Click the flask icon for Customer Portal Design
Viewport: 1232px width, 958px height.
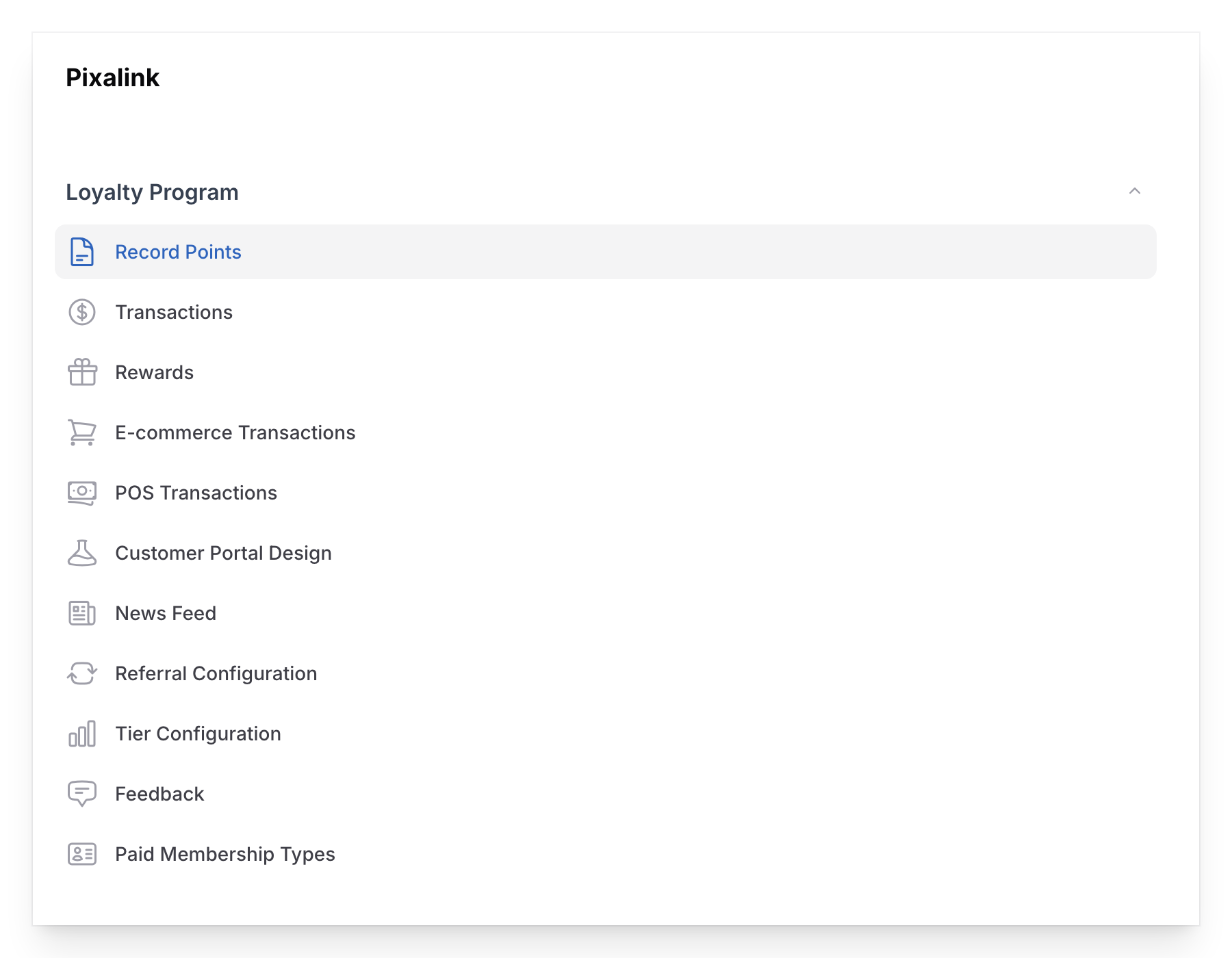coord(81,553)
